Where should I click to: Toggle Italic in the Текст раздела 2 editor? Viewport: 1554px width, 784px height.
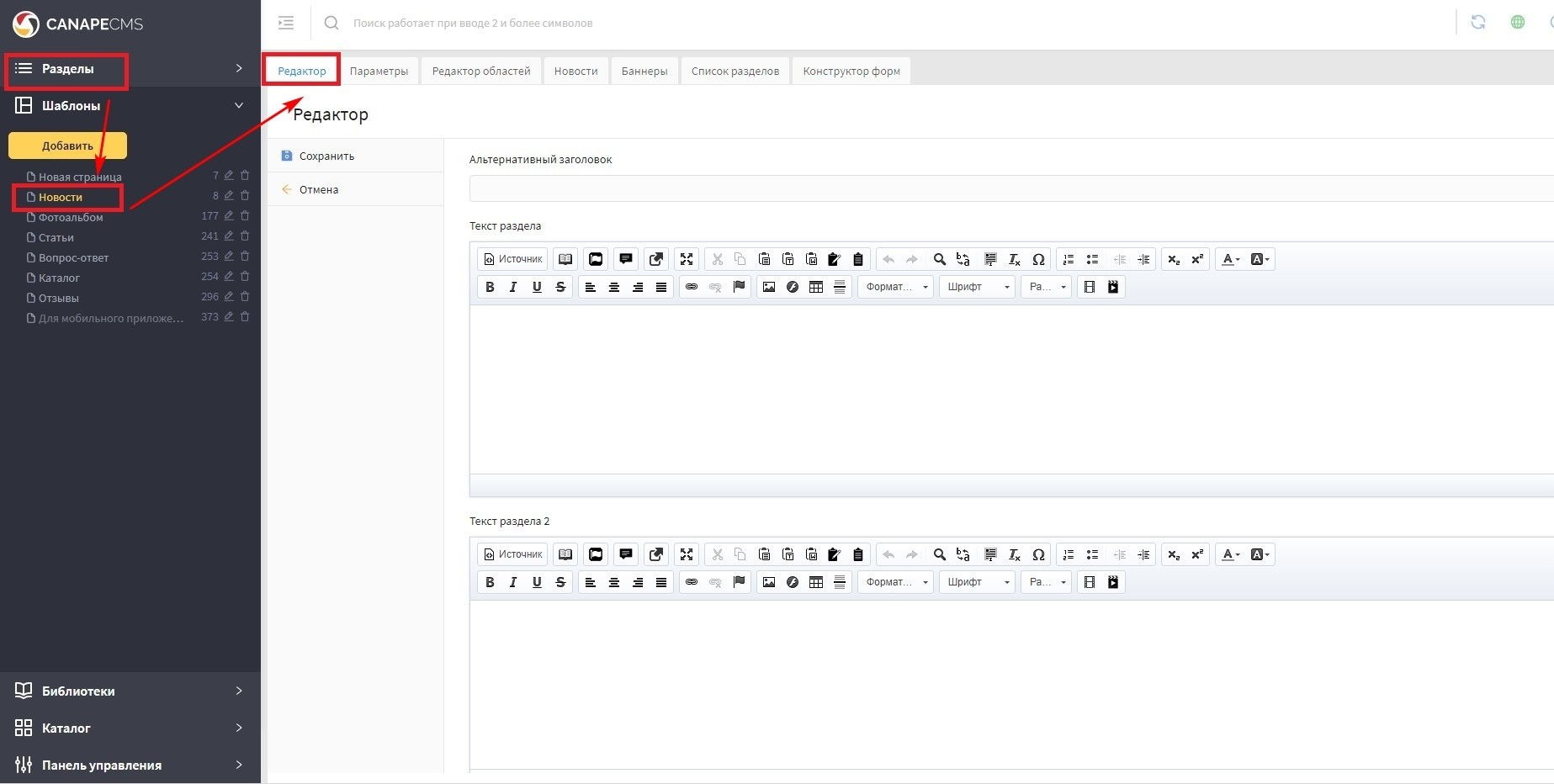[513, 582]
